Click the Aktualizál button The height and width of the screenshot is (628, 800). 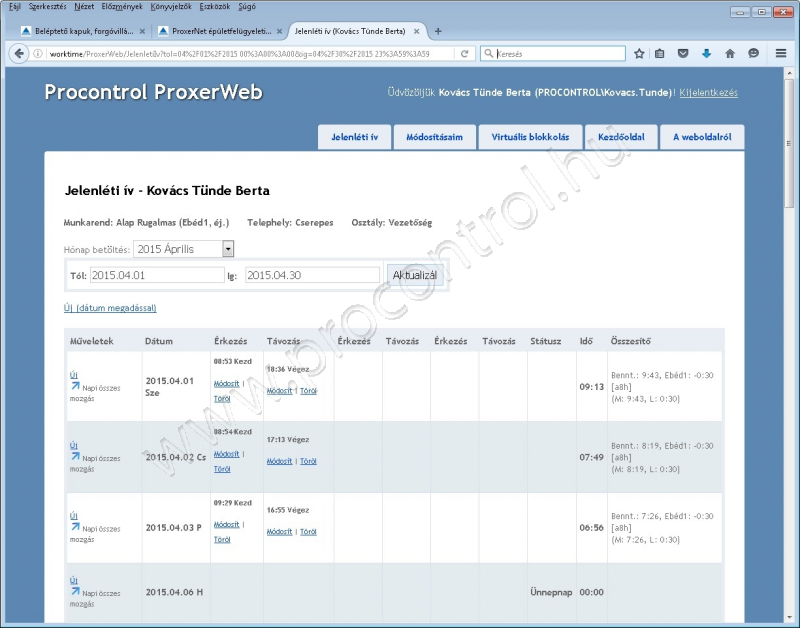click(x=415, y=275)
